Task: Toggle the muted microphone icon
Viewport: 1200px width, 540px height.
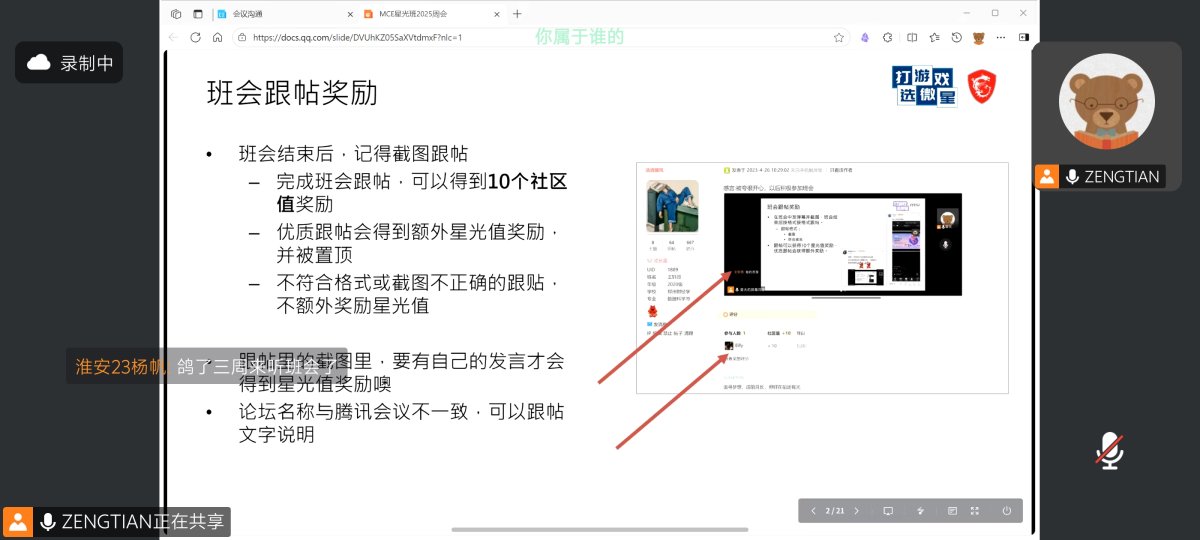Action: [1108, 451]
